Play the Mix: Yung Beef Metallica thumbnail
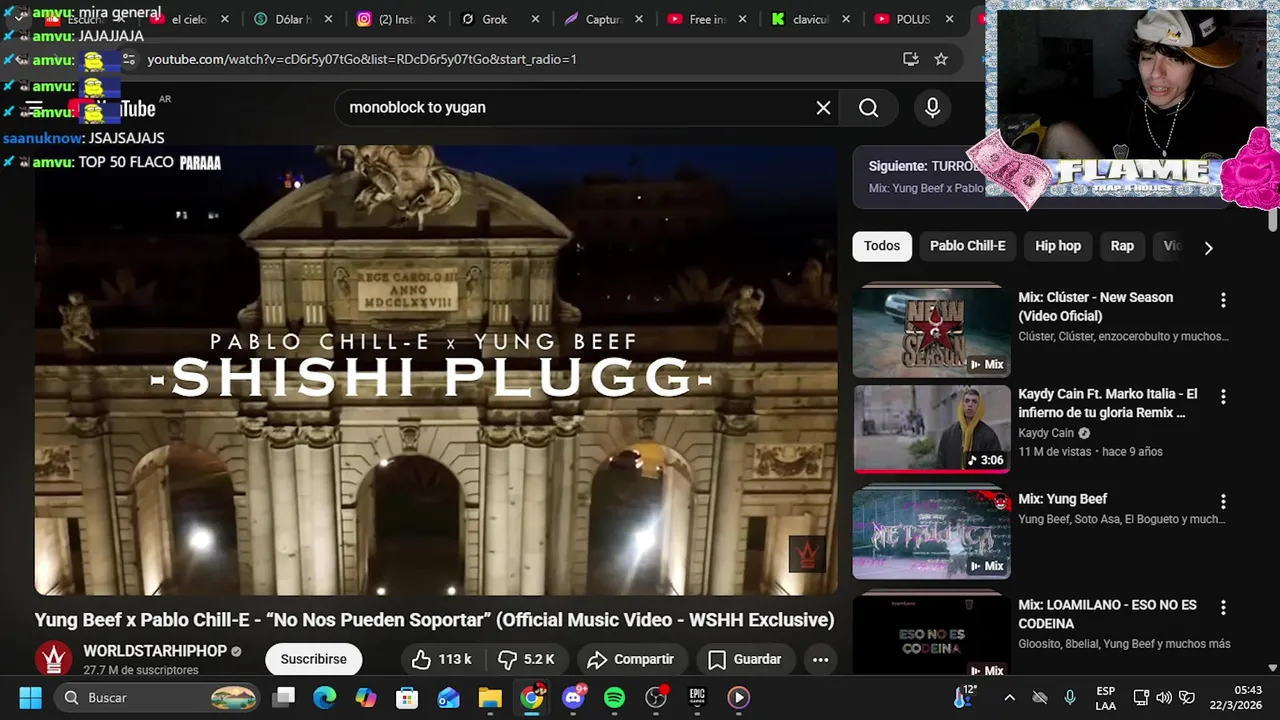Viewport: 1280px width, 720px height. [x=931, y=533]
